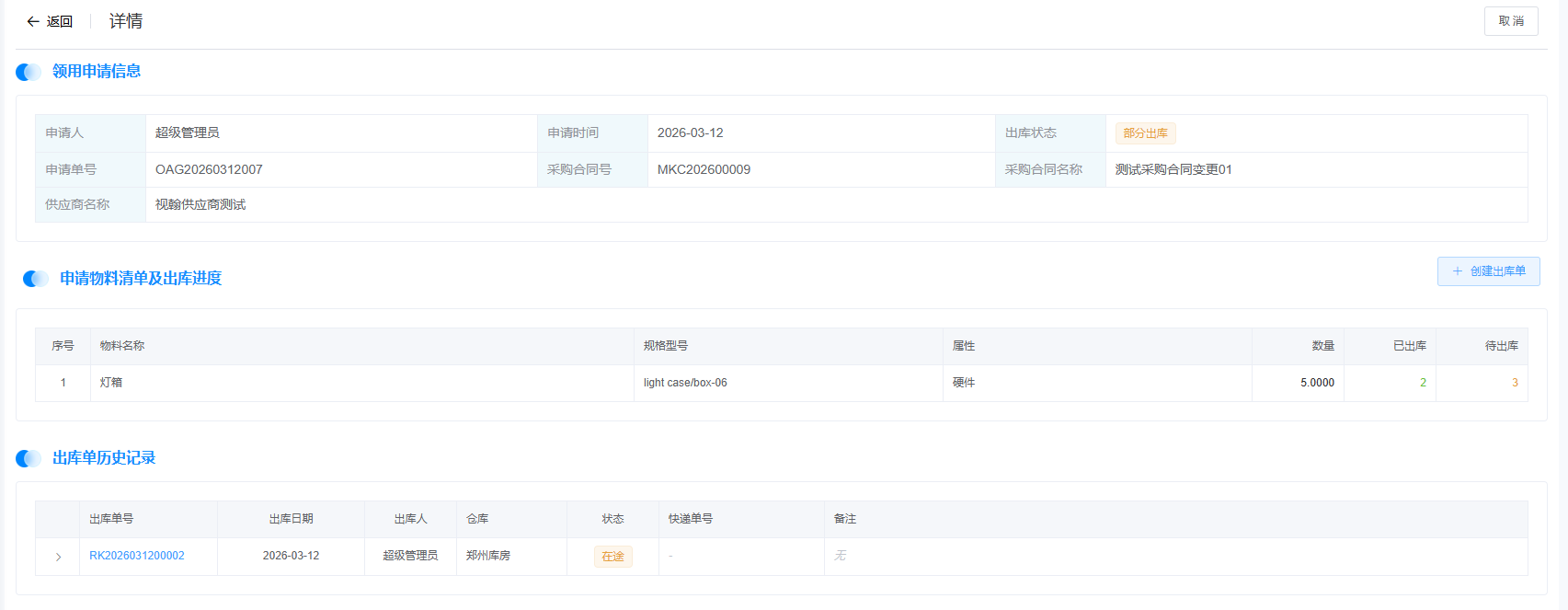Image resolution: width=1568 pixels, height=610 pixels.
Task: Click the 出库单号 column header
Action: (x=111, y=519)
